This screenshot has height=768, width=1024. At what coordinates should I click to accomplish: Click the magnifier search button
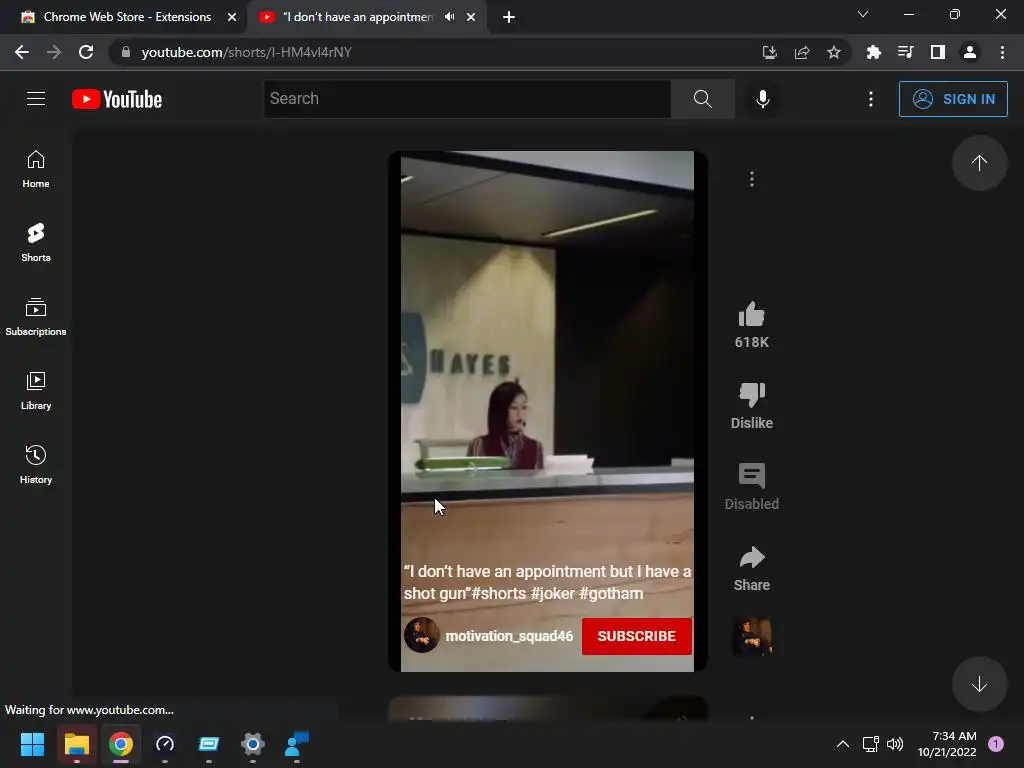[x=703, y=99]
